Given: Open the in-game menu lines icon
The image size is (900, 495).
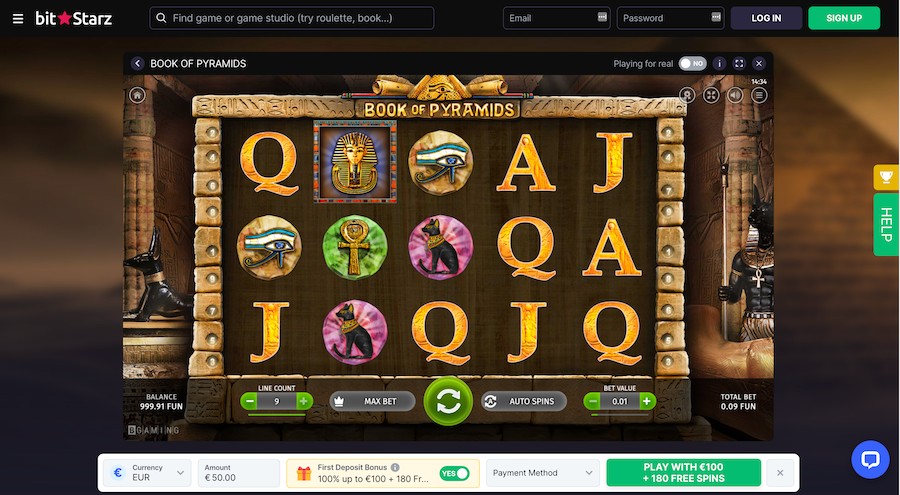Looking at the screenshot, I should point(759,95).
